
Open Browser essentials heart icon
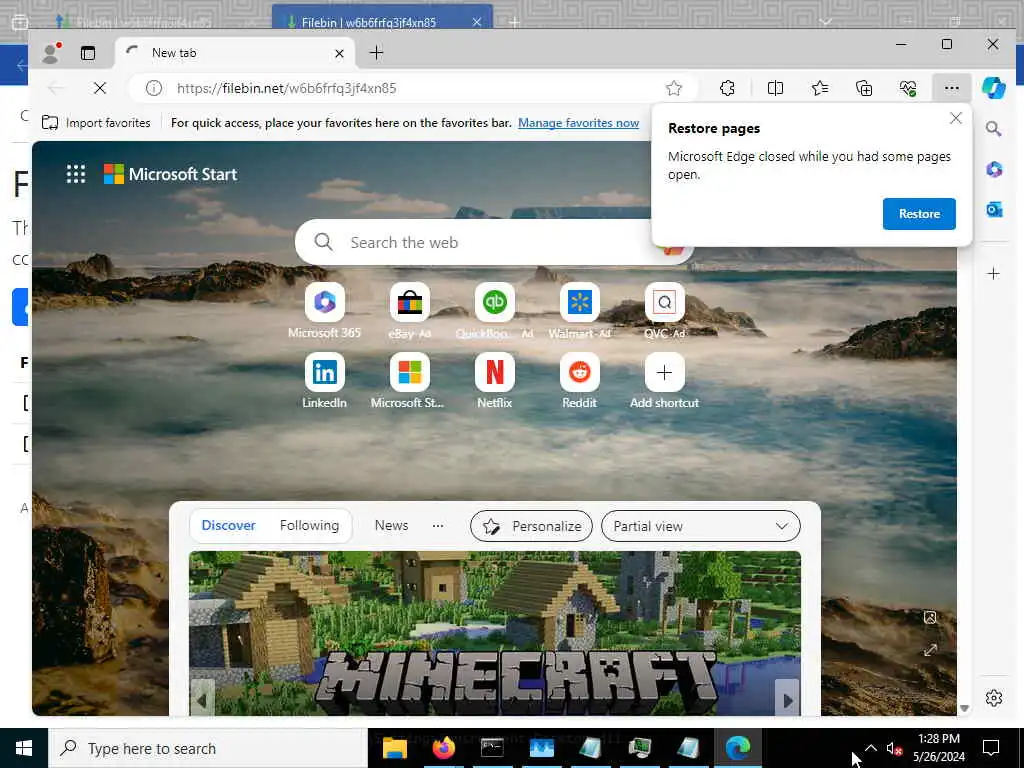[x=908, y=88]
